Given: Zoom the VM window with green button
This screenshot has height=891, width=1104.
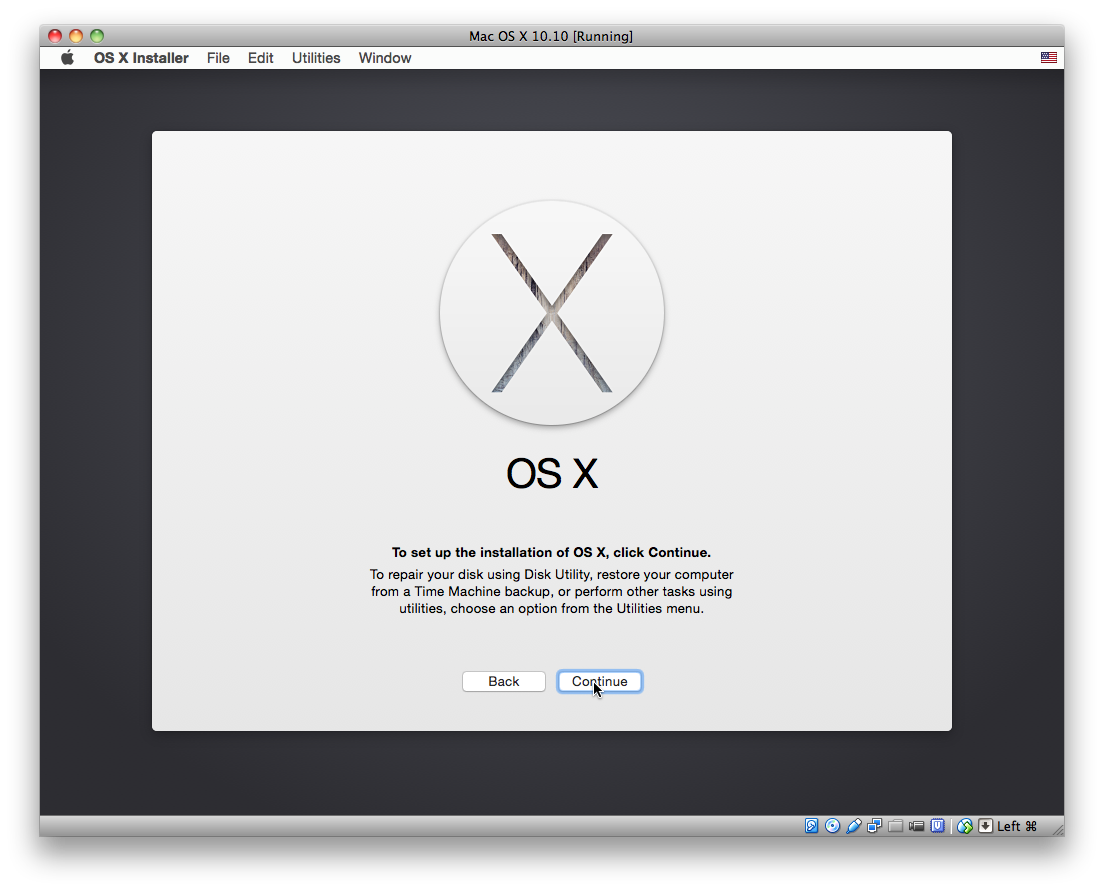Looking at the screenshot, I should tap(97, 36).
